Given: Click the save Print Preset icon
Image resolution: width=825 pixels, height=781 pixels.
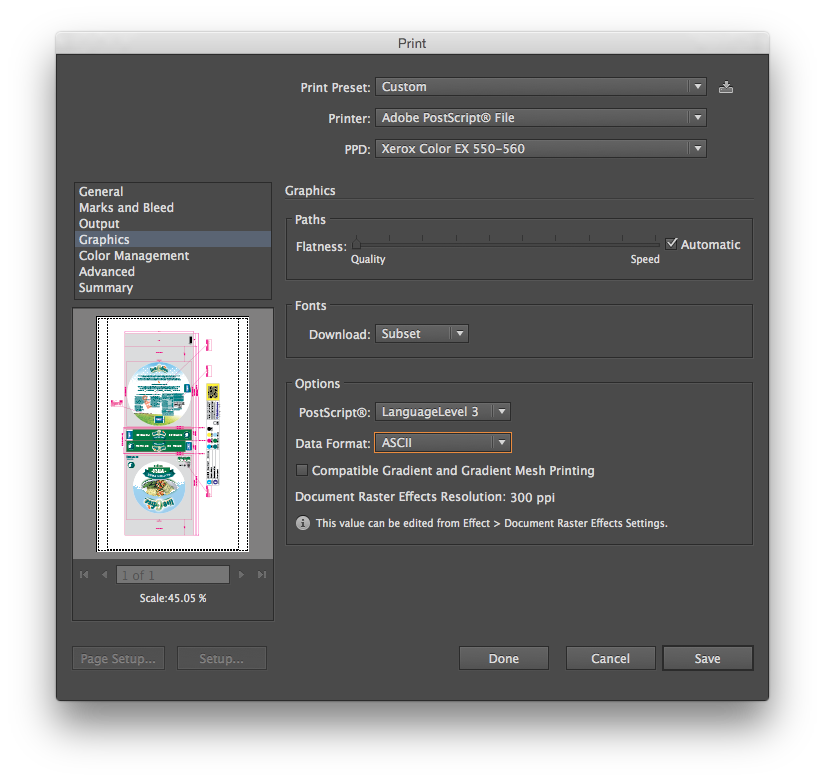Looking at the screenshot, I should click(x=725, y=87).
